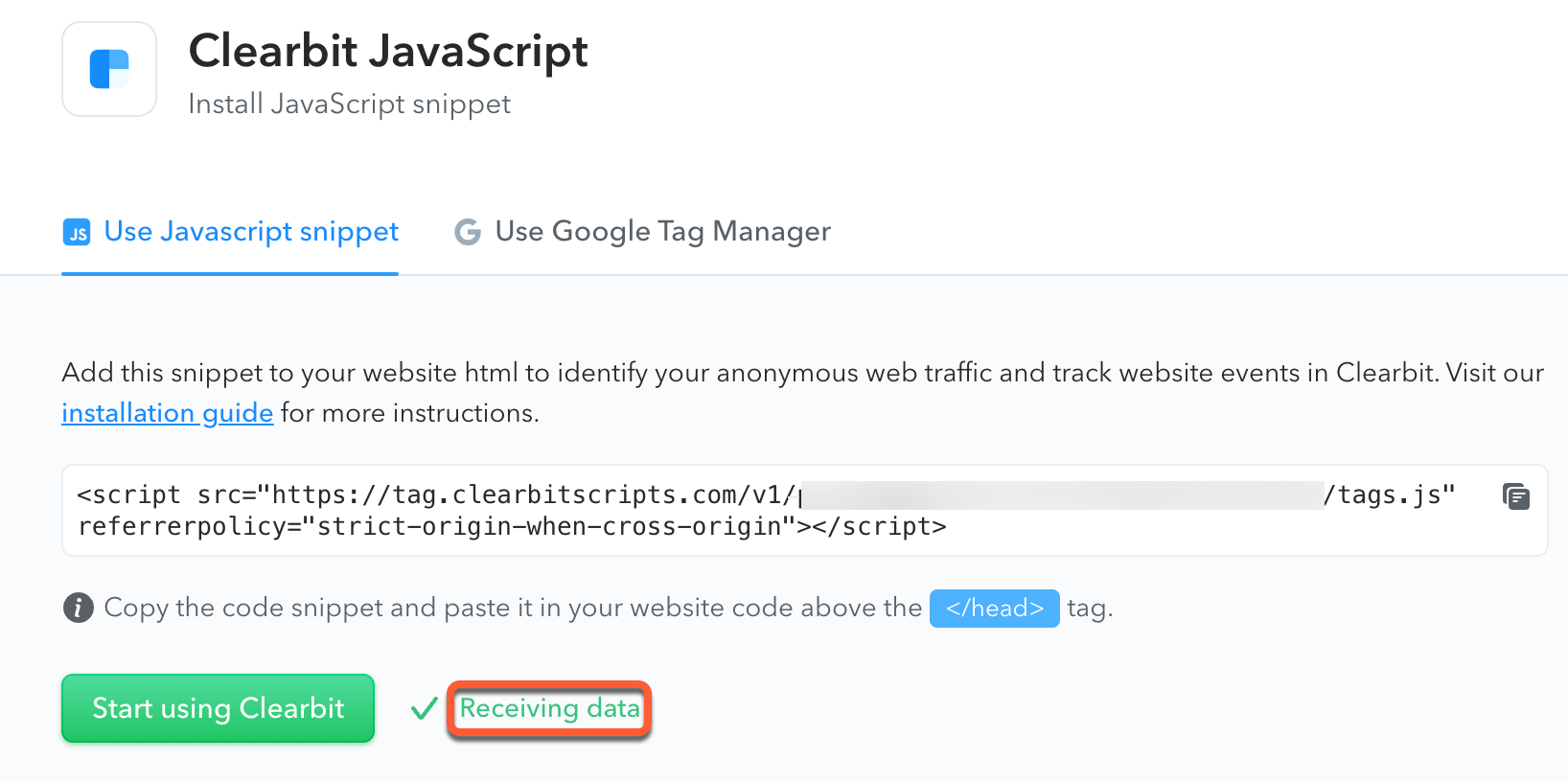Click the Clearbit JavaScript heading
Screen dimensions: 1568x782
pyautogui.click(x=388, y=52)
